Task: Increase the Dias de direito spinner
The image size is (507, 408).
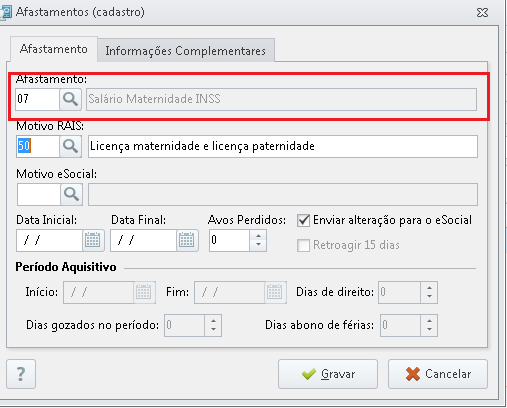Action: (429, 288)
